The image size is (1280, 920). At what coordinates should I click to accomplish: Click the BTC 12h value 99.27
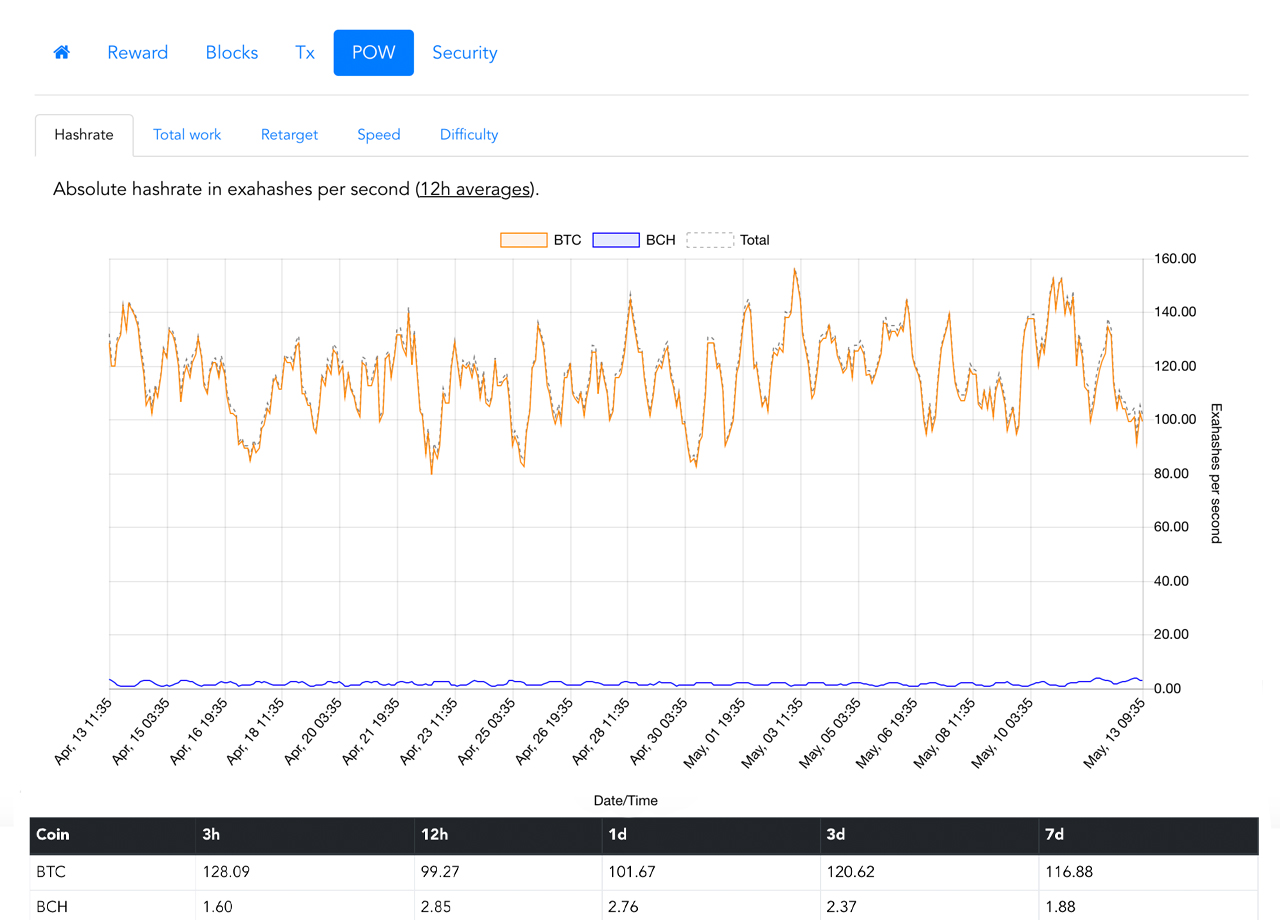click(442, 872)
